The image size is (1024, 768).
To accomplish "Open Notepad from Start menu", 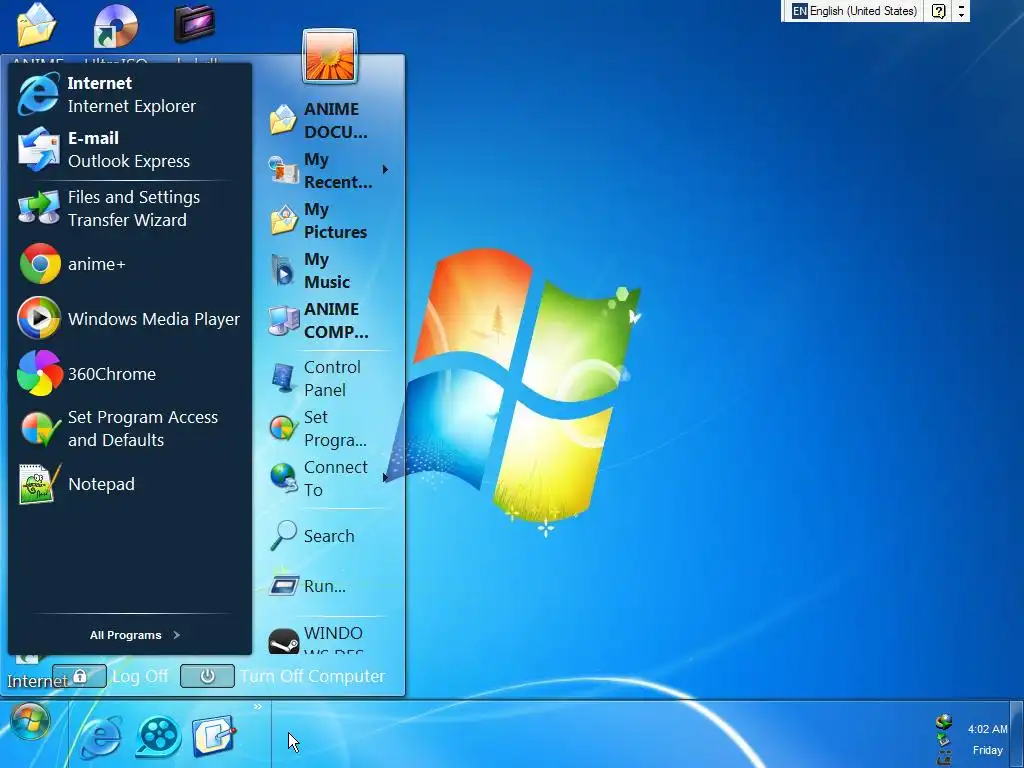I will [x=129, y=484].
